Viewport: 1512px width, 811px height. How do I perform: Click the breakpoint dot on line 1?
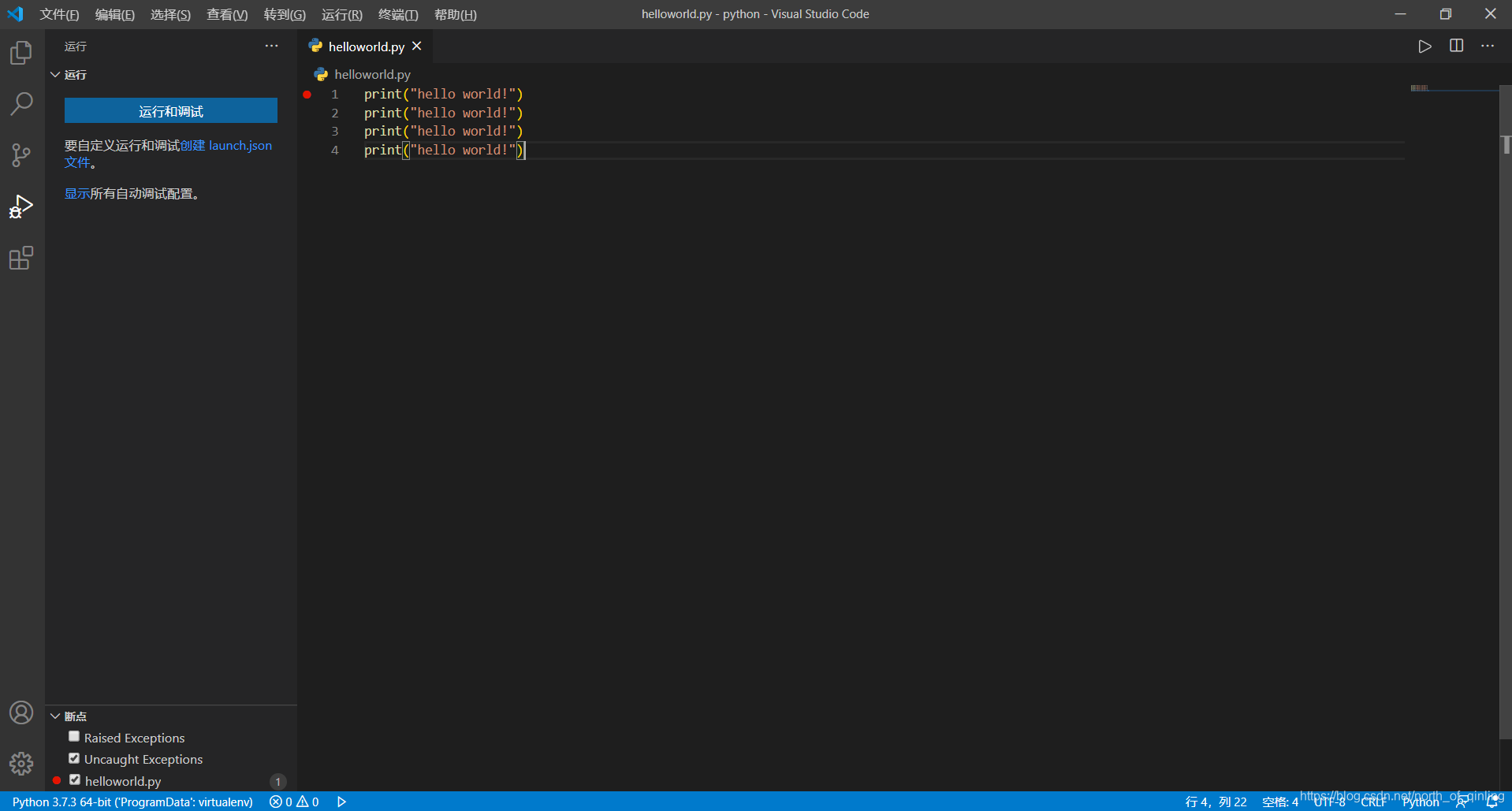click(307, 95)
